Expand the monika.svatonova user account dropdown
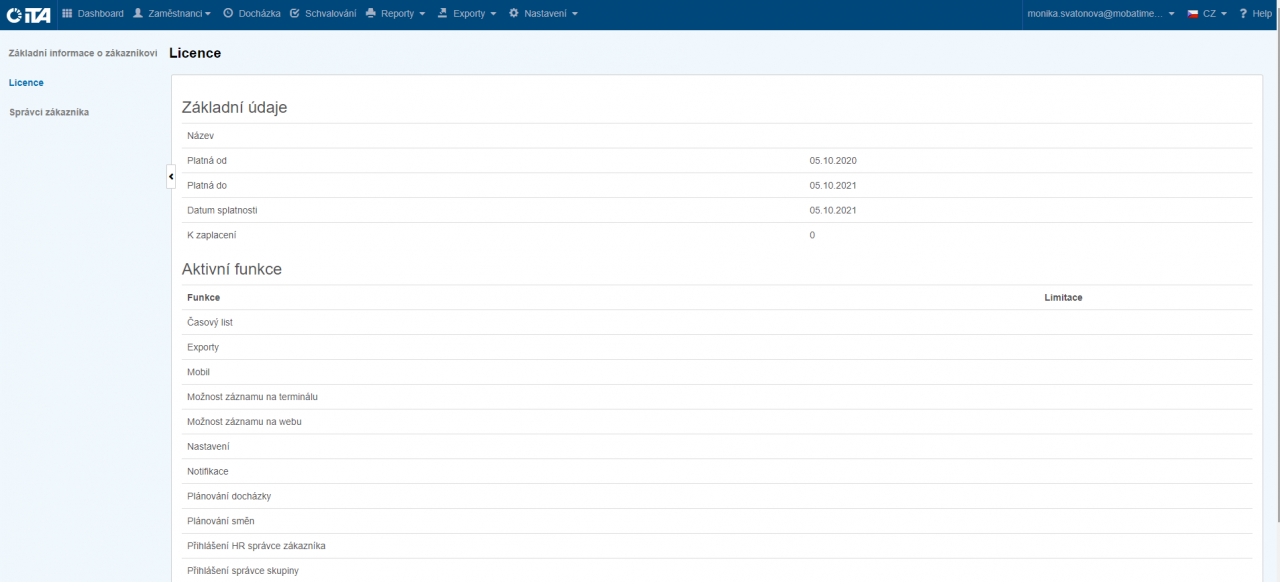1280x582 pixels. (x=1101, y=14)
